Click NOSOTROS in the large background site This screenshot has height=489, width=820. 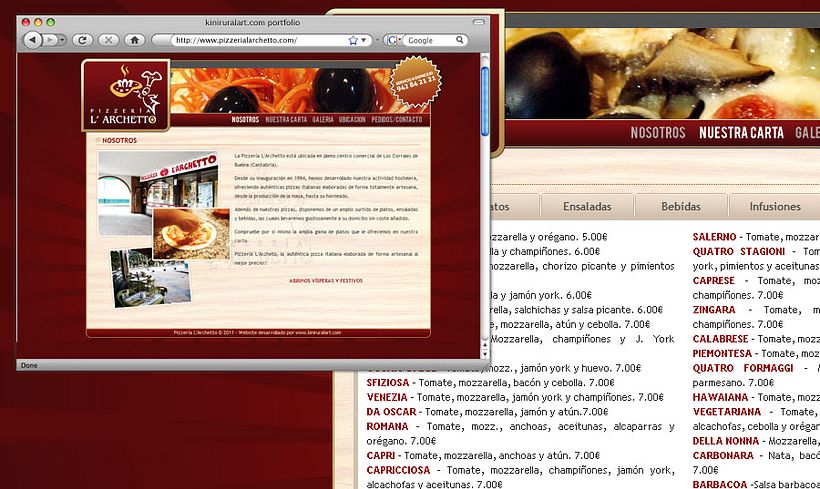pos(658,133)
